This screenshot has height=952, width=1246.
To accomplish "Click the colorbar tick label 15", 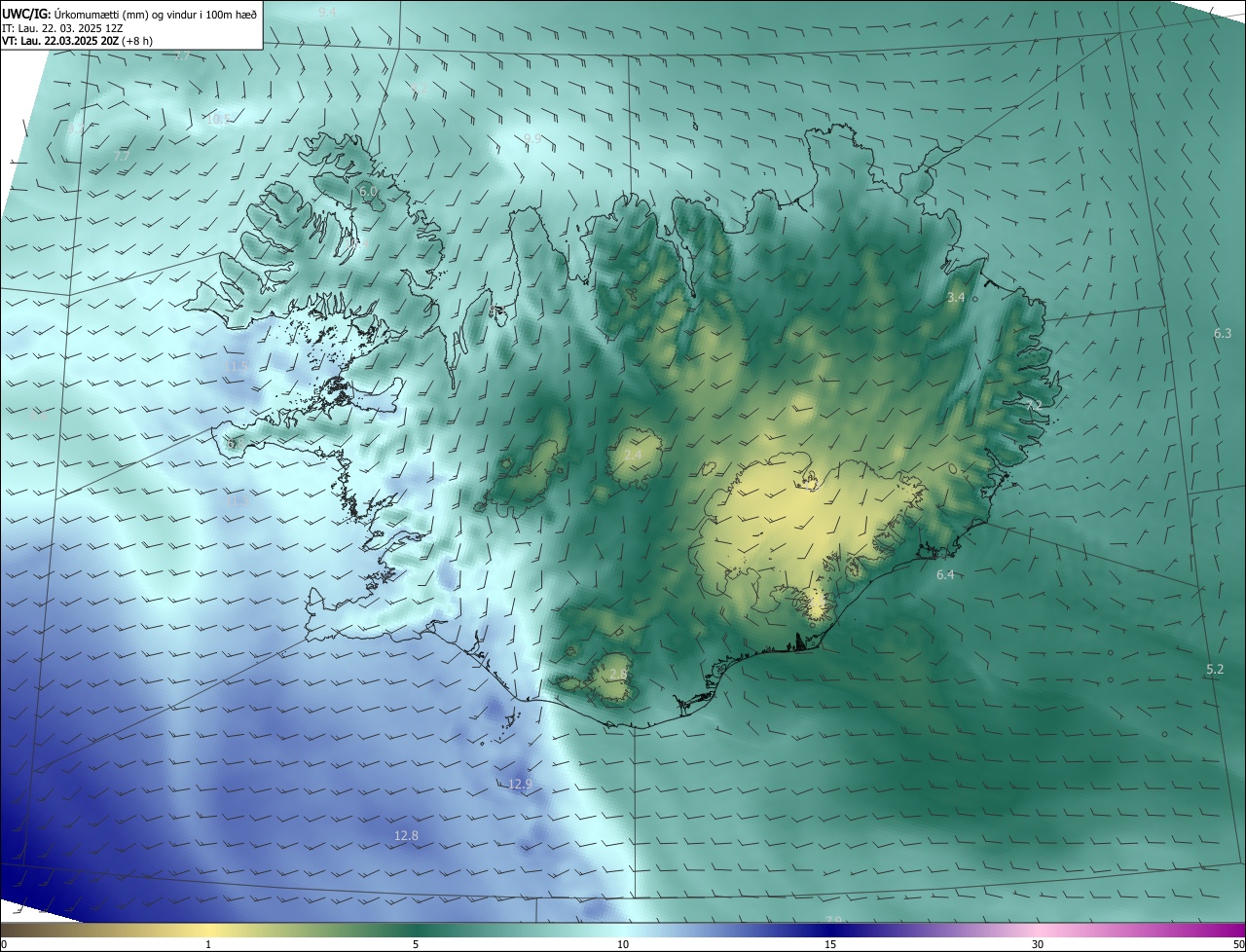I will click(830, 944).
